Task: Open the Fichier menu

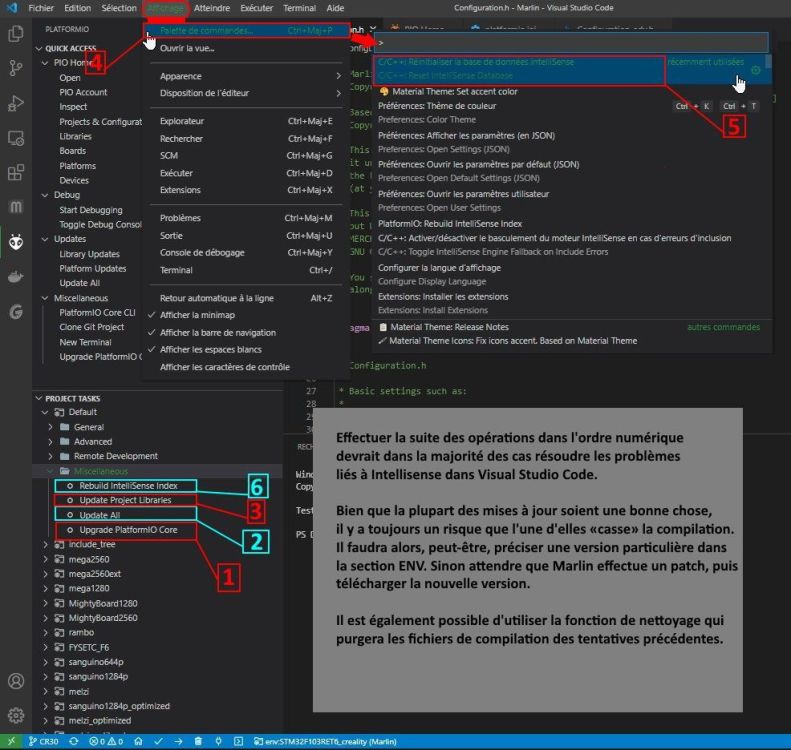Action: [x=41, y=8]
